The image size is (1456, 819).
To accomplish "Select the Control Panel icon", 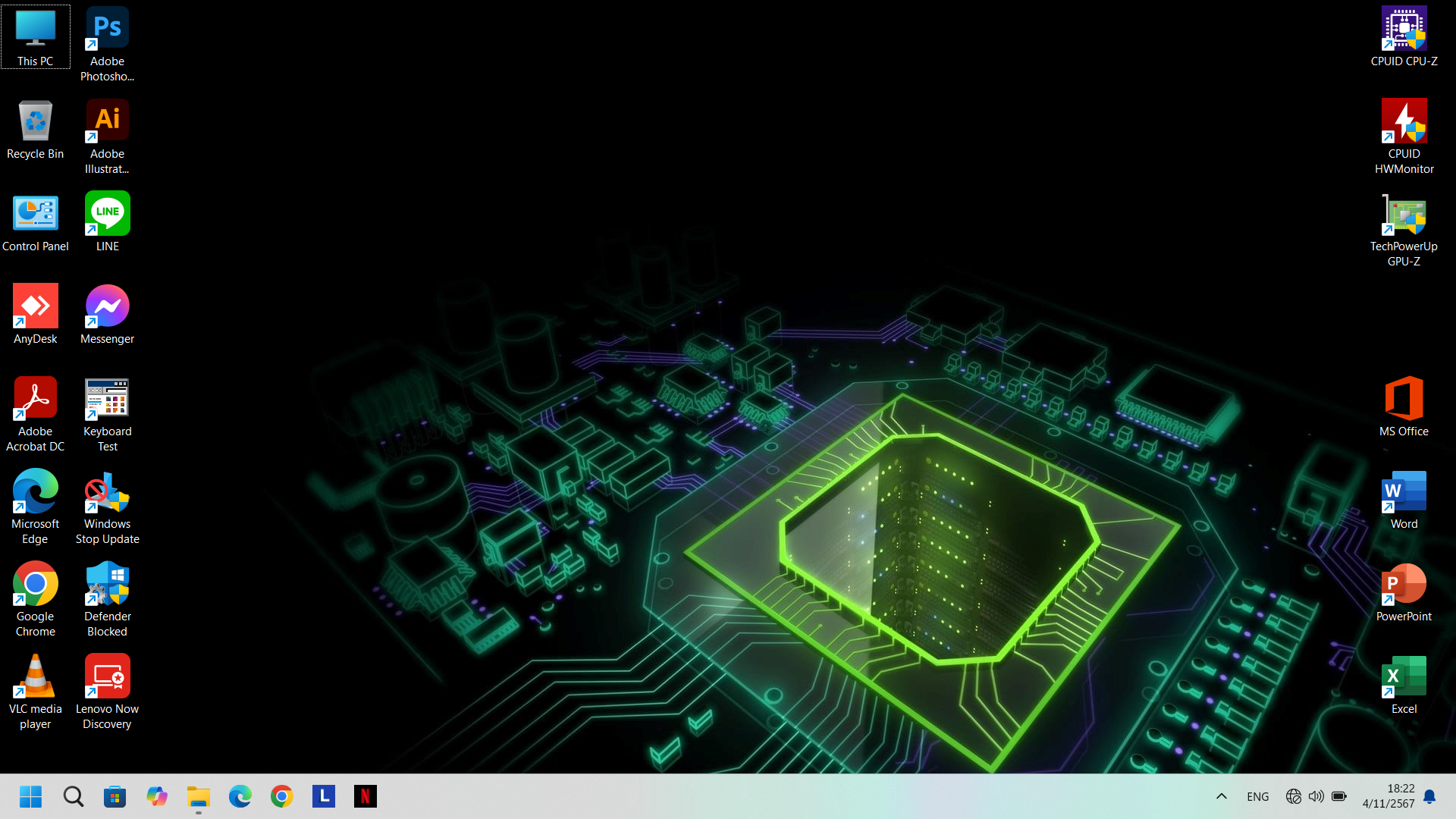I will click(36, 222).
